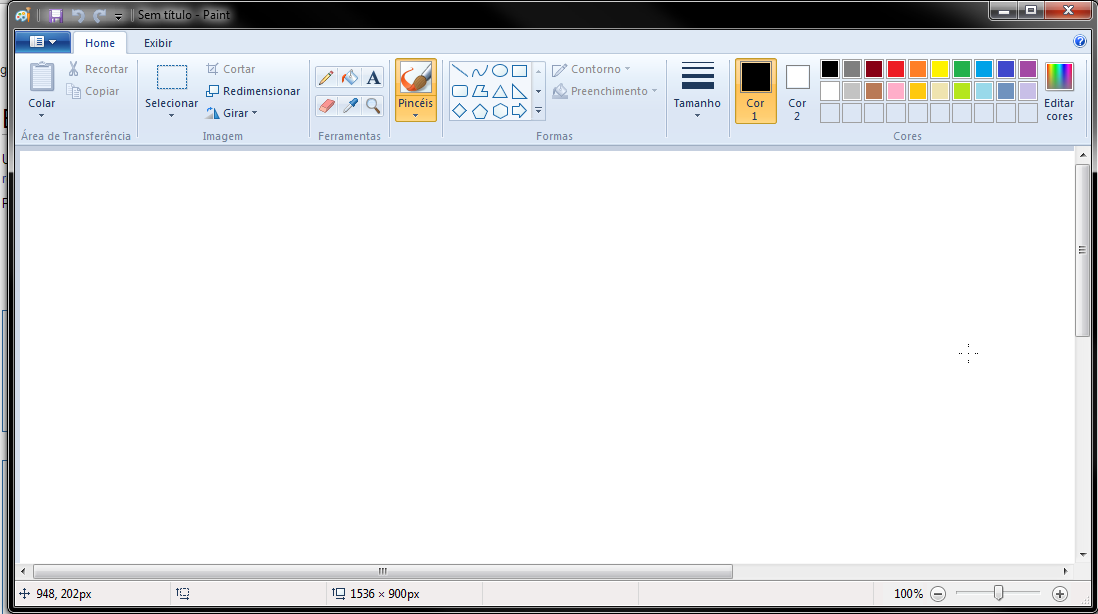Screen dimensions: 1098x614
Task: Click the zoom slider handle
Action: (999, 593)
